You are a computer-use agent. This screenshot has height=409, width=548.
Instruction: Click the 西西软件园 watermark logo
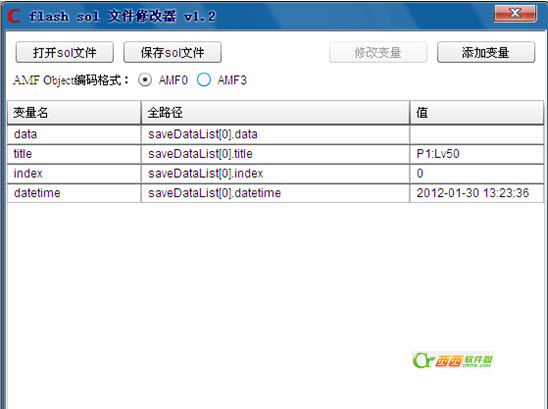pyautogui.click(x=453, y=360)
